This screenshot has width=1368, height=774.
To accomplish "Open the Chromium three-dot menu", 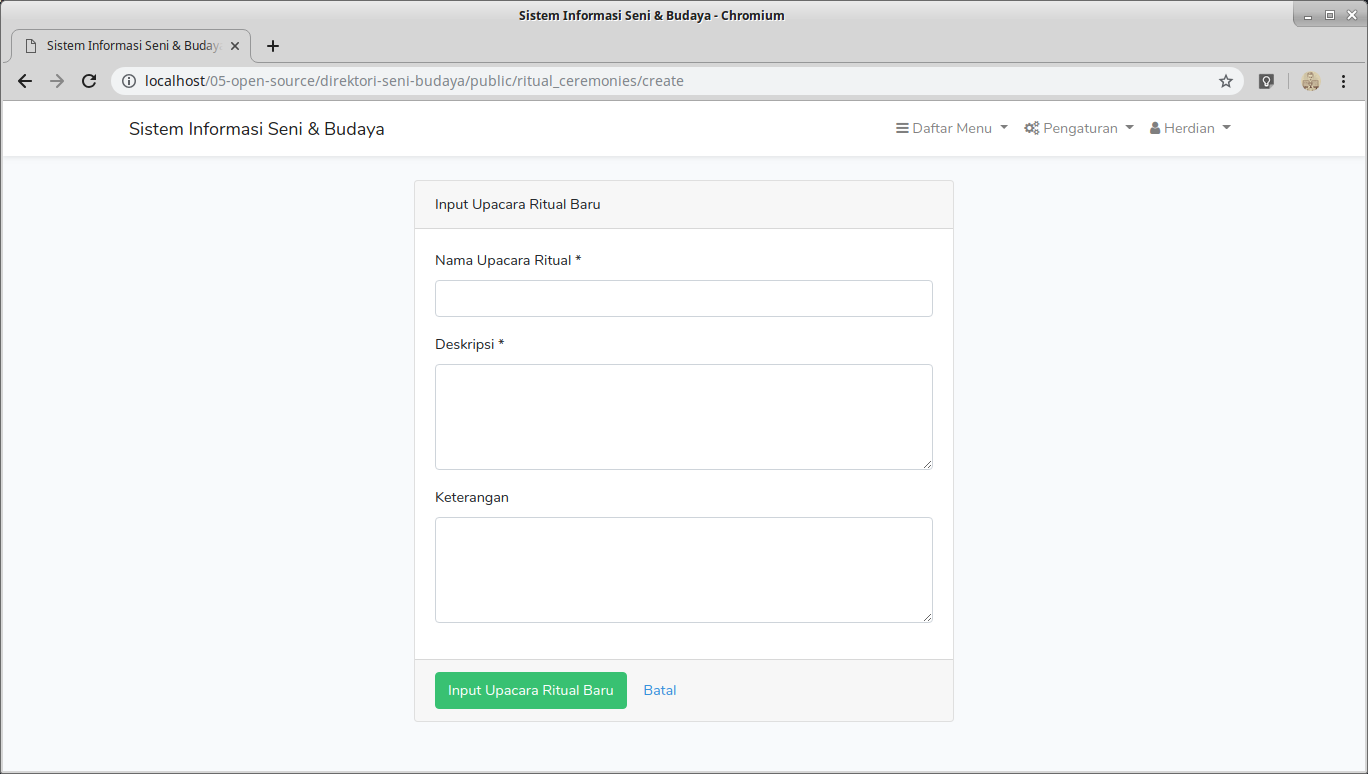I will click(1343, 81).
